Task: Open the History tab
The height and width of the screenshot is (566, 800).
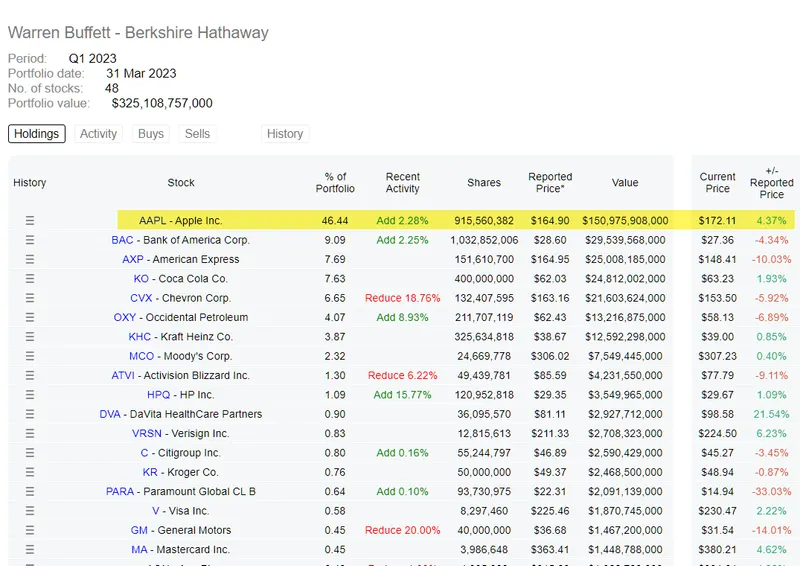Action: point(285,134)
